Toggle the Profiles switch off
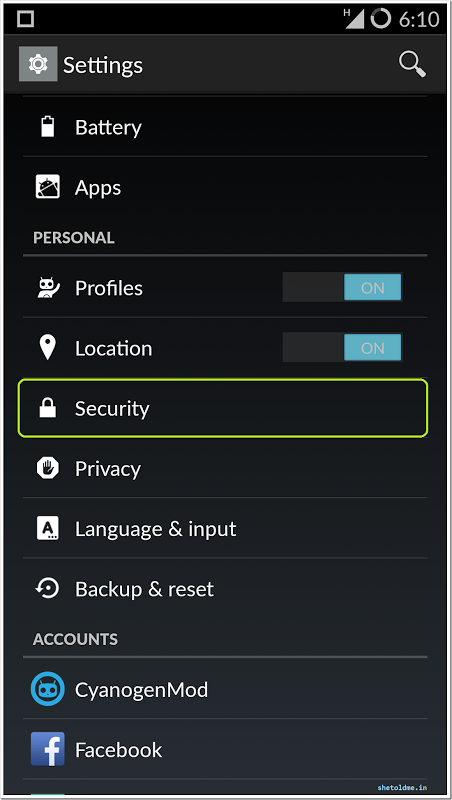 (342, 287)
